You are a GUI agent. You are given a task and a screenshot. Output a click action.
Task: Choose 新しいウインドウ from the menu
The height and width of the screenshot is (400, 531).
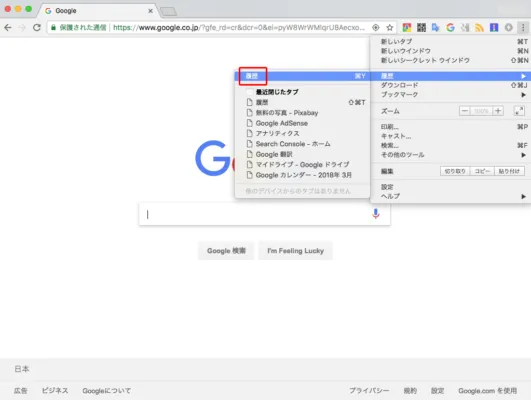click(x=451, y=51)
